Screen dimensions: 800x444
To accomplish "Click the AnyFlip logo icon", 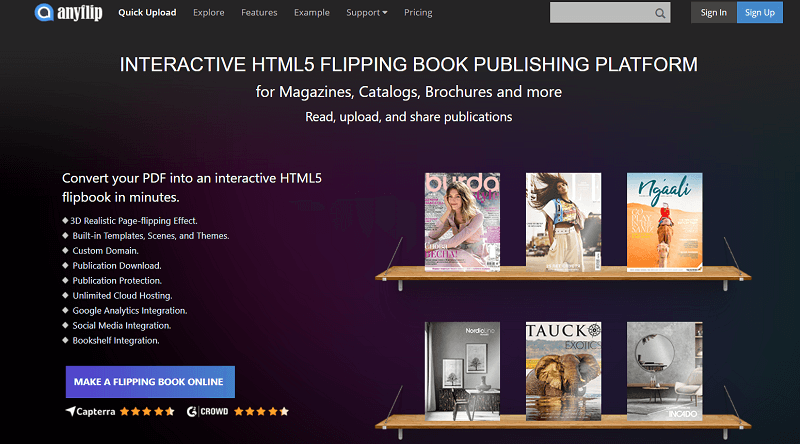I will point(45,13).
